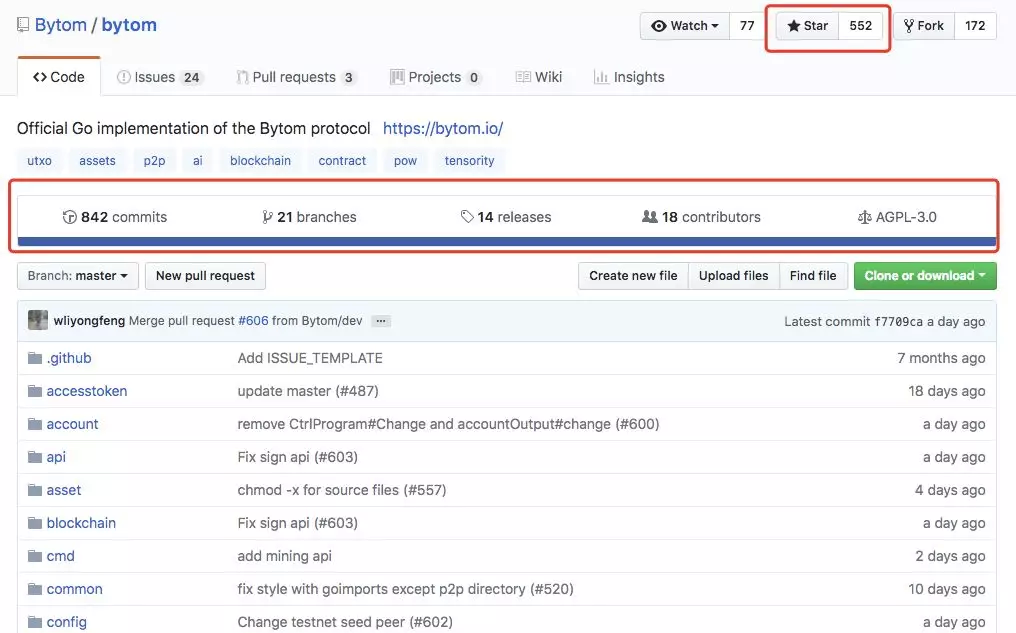
Task: Open the Bytom organization link
Action: coord(61,25)
